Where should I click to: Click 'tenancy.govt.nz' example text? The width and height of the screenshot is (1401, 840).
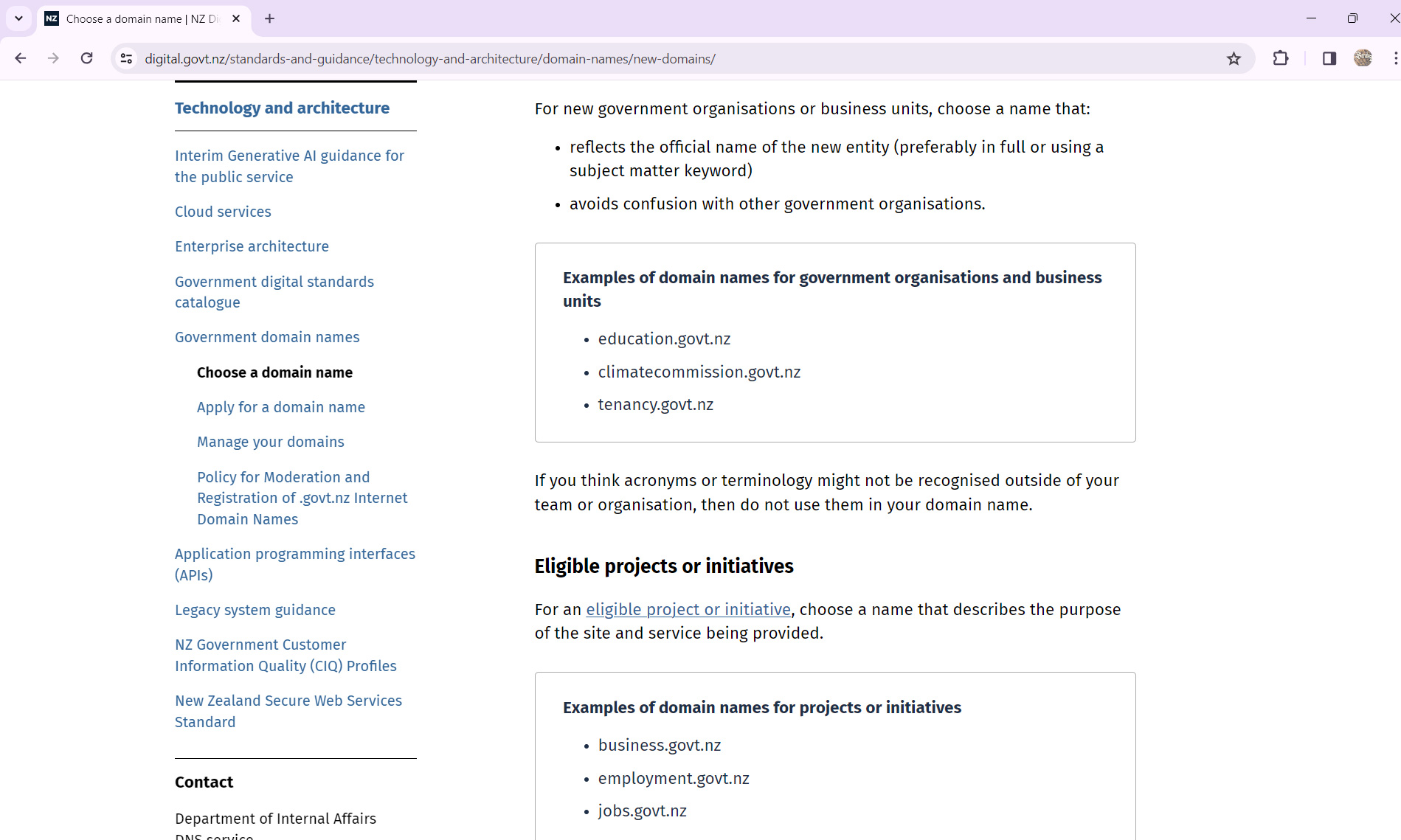click(x=656, y=404)
